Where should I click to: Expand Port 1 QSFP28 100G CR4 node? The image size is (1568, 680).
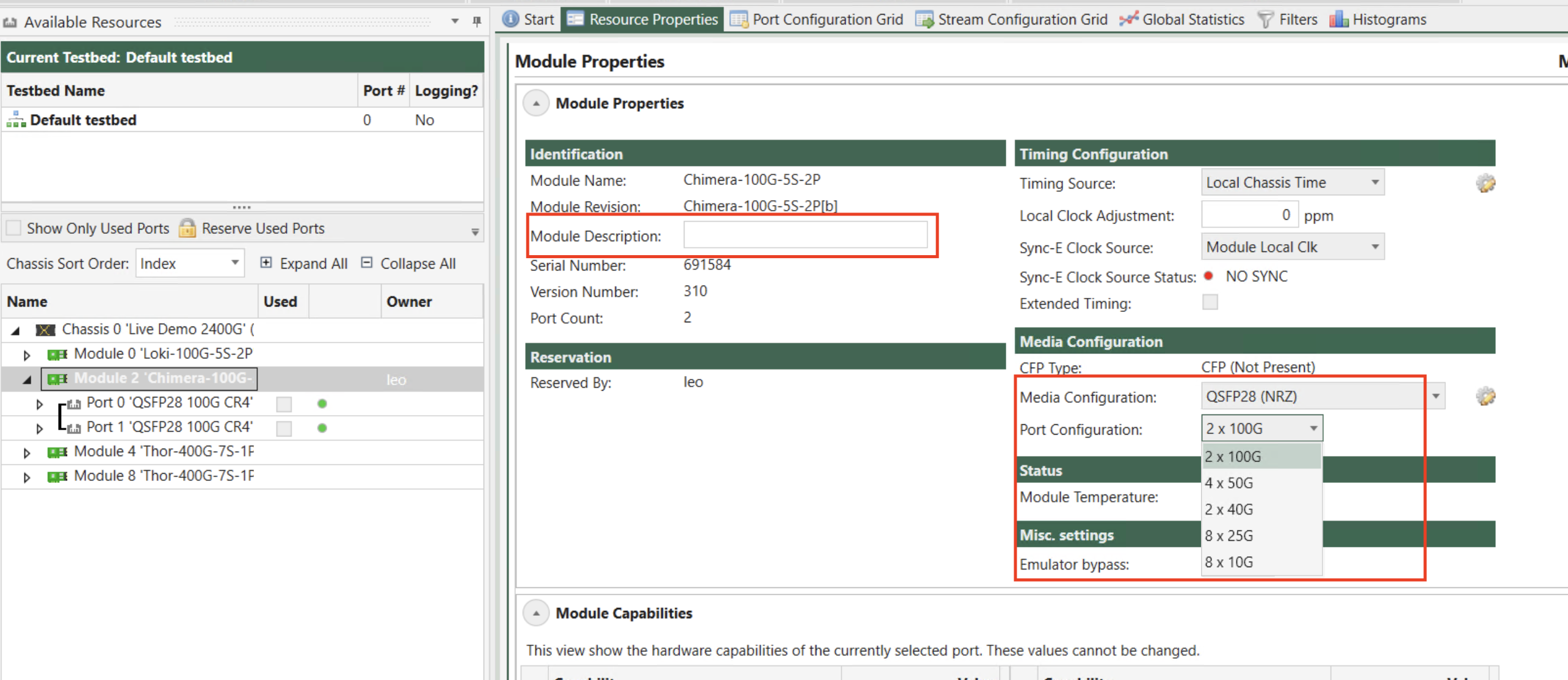pyautogui.click(x=39, y=428)
